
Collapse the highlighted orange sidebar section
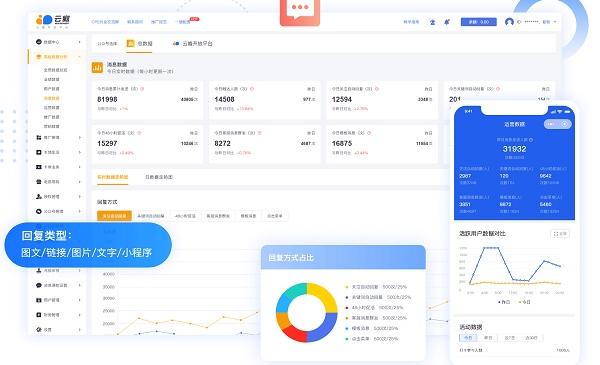[x=57, y=57]
